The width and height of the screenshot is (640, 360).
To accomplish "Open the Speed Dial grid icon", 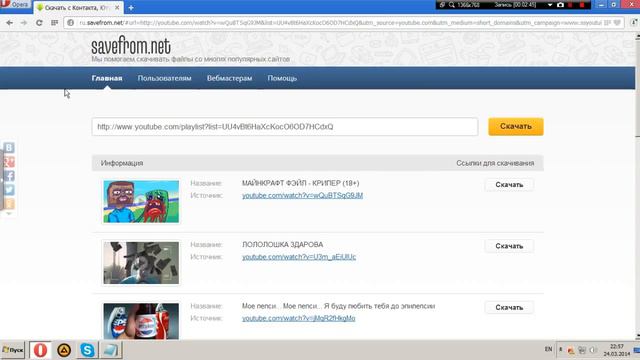I will click(54, 23).
